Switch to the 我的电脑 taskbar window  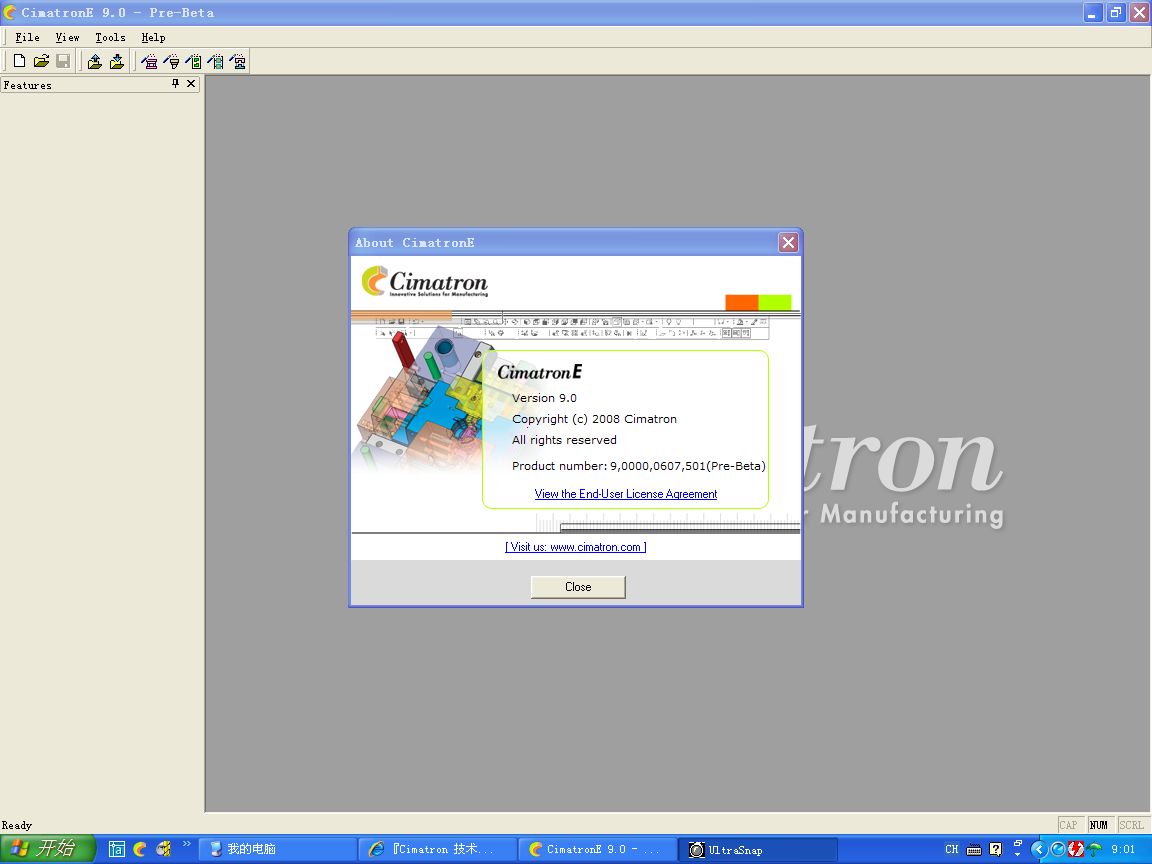(x=278, y=849)
